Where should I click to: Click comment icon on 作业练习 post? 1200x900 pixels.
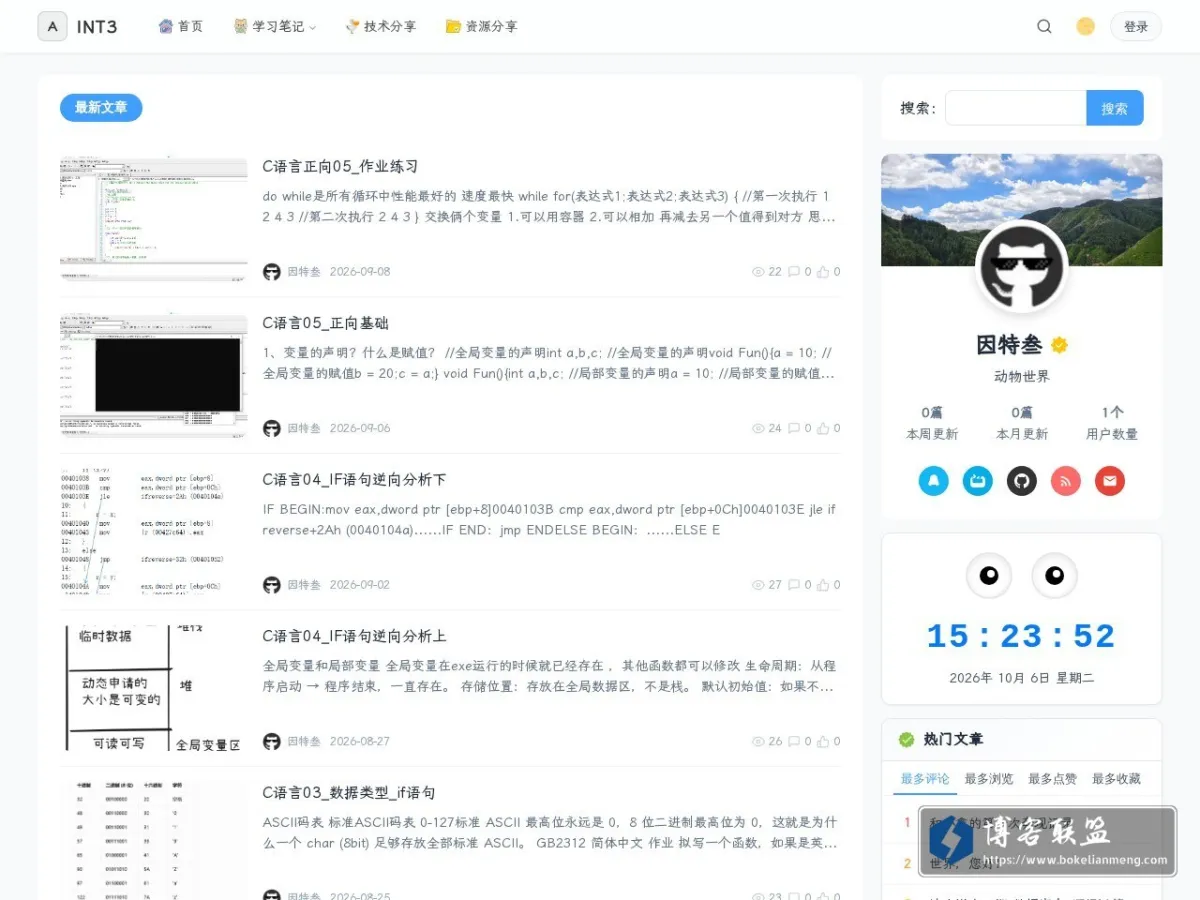[x=794, y=272]
